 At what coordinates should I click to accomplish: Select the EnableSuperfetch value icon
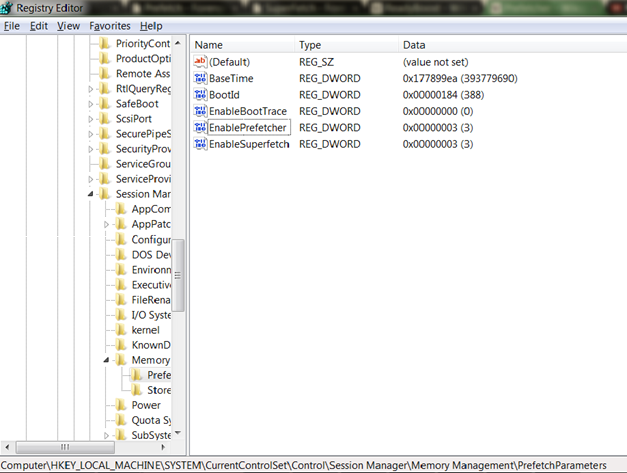[x=200, y=144]
